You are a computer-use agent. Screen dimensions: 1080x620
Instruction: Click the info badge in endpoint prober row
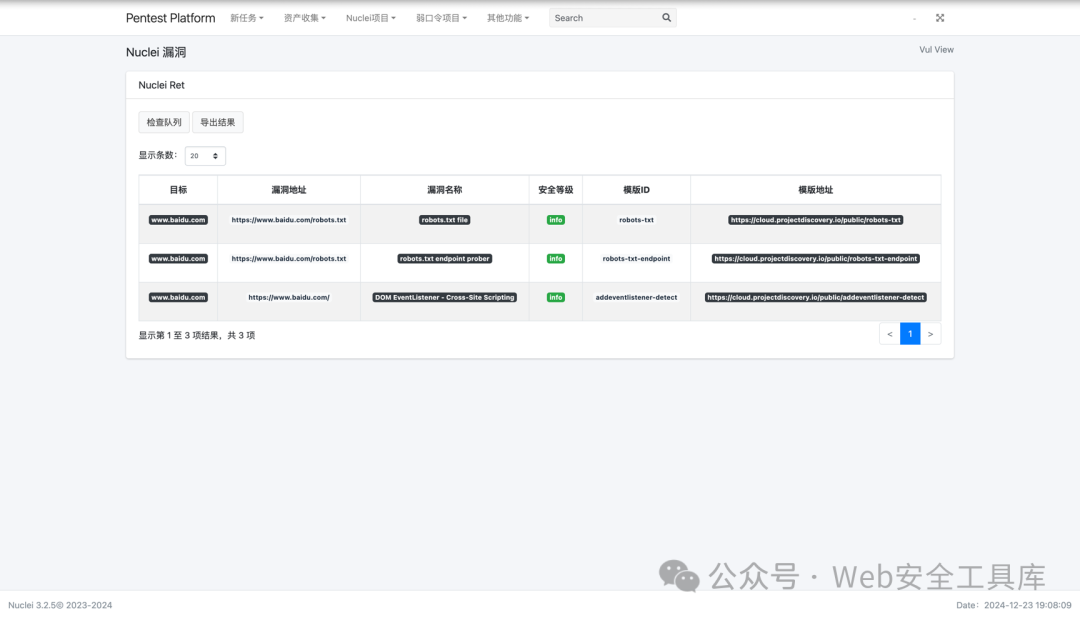(x=556, y=258)
